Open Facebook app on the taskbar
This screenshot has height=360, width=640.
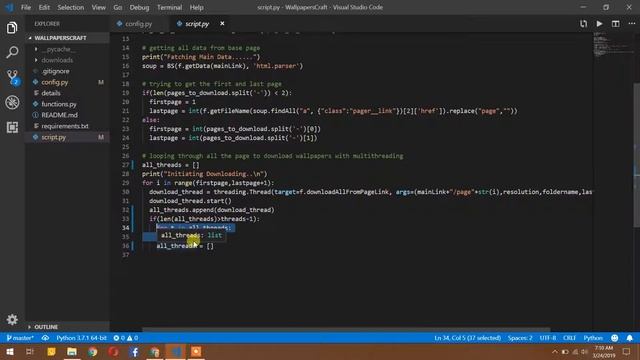[134, 352]
